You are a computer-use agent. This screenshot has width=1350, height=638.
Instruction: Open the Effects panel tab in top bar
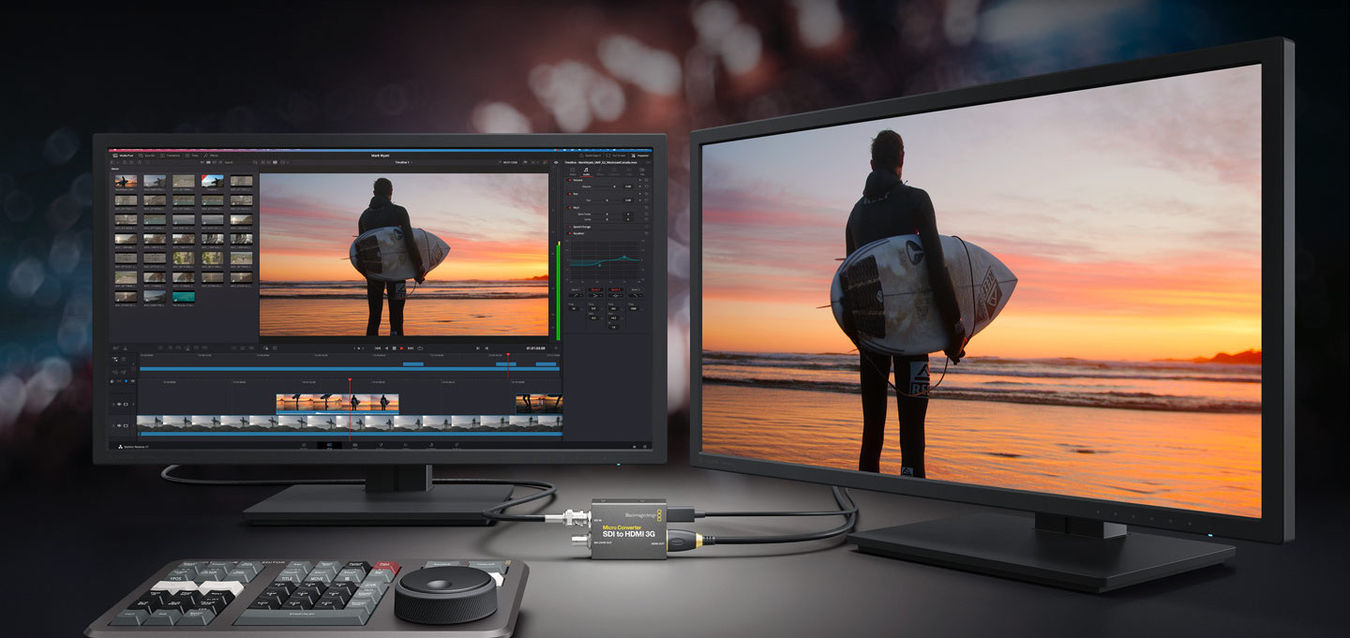click(211, 156)
